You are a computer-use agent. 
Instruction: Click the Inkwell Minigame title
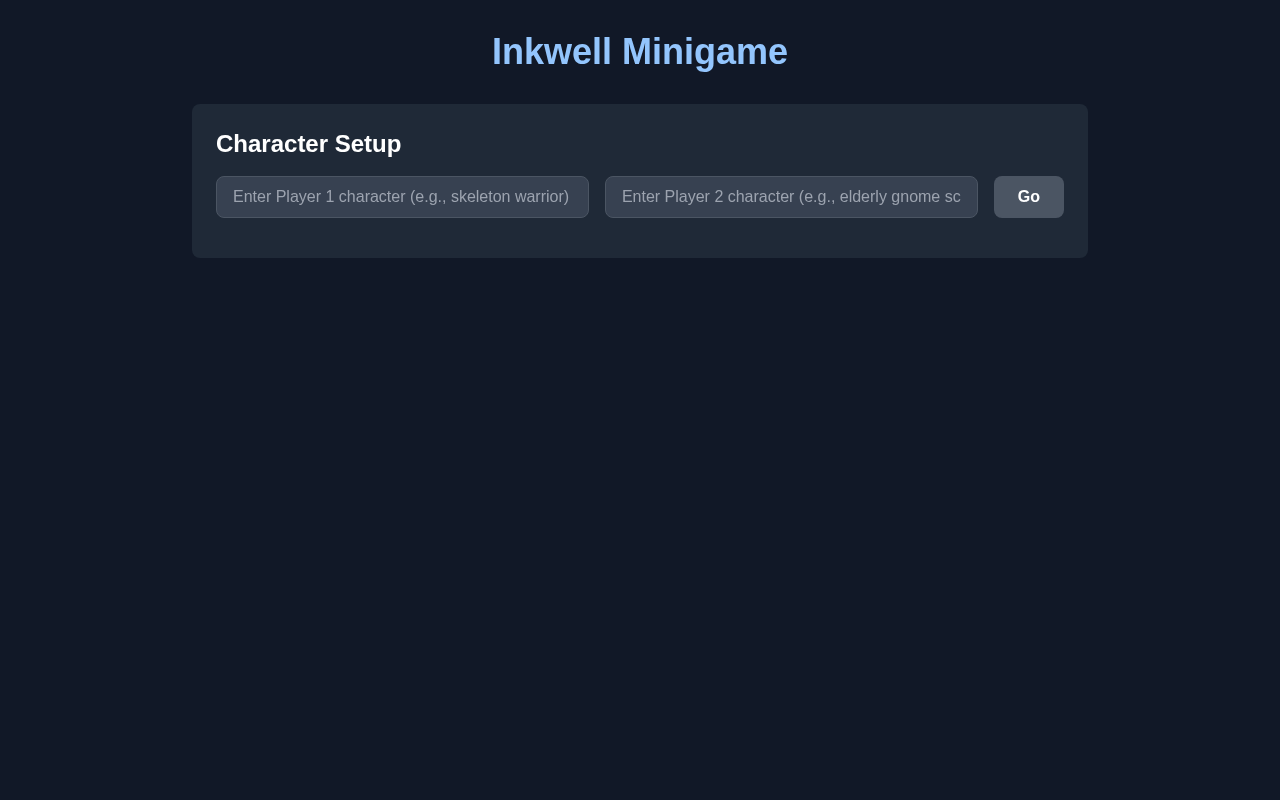[x=640, y=51]
